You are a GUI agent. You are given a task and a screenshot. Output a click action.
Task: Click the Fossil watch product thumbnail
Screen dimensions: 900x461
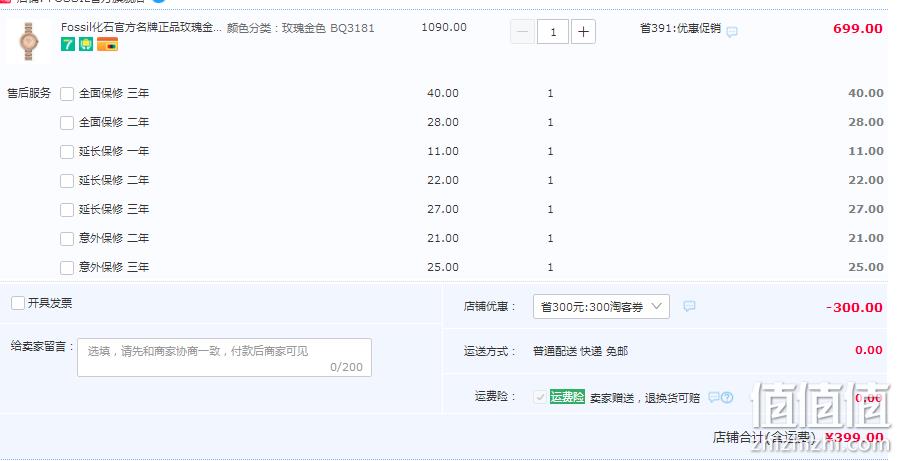click(x=28, y=41)
